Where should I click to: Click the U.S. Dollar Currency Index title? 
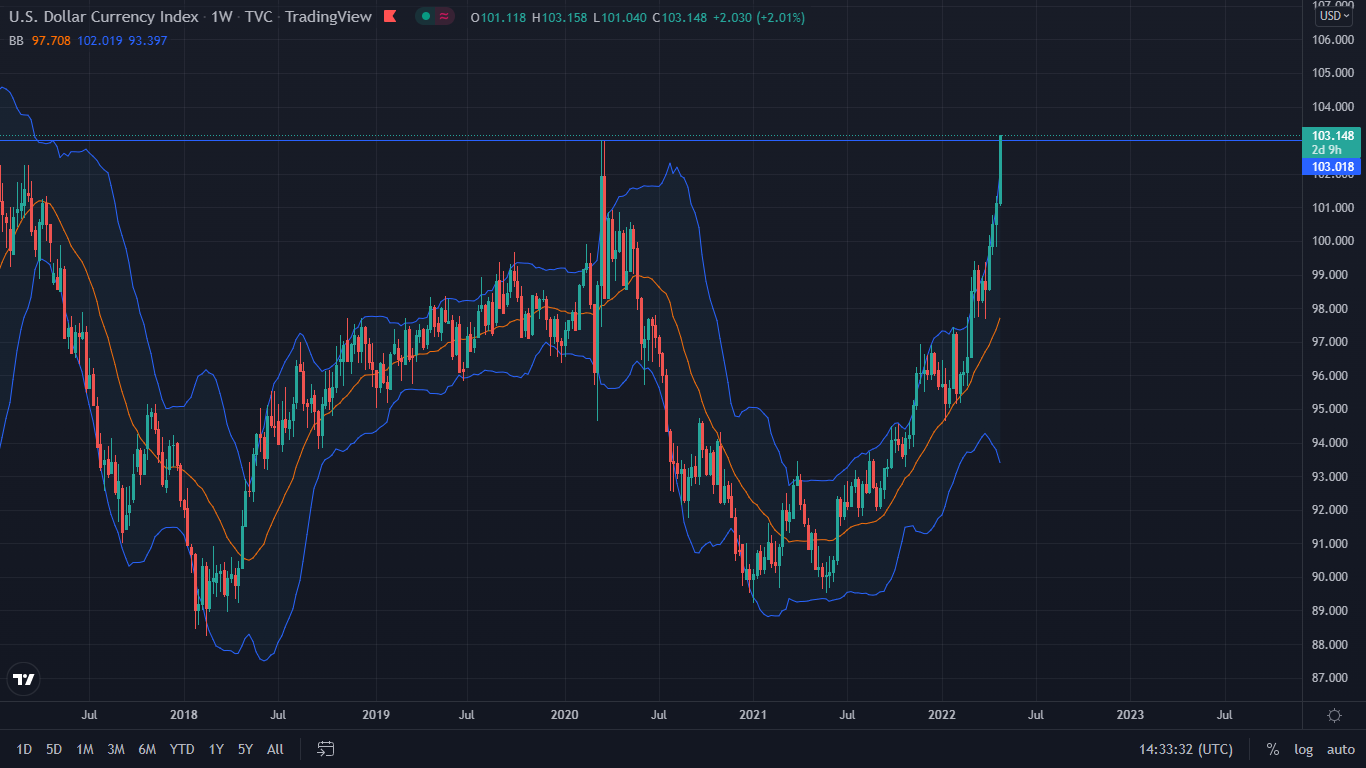pos(104,17)
